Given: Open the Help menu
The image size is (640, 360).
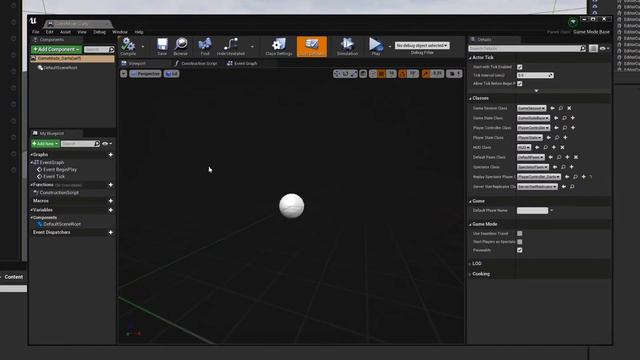Looking at the screenshot, I should [139, 32].
